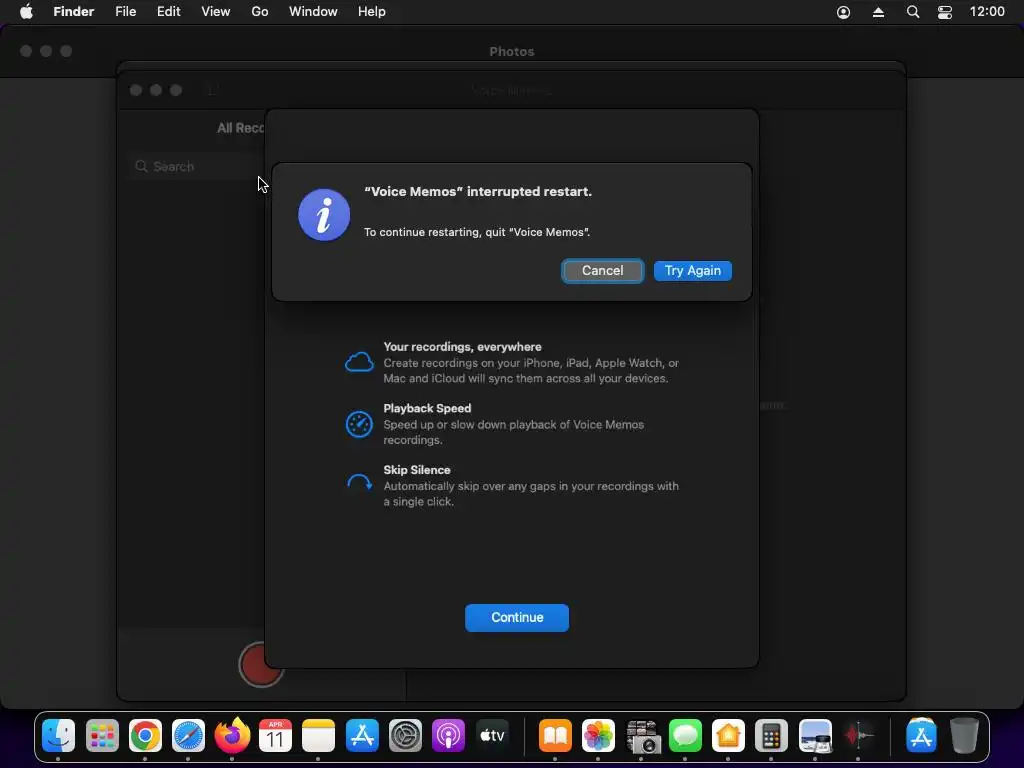
Task: Open the Help menu
Action: click(x=372, y=12)
